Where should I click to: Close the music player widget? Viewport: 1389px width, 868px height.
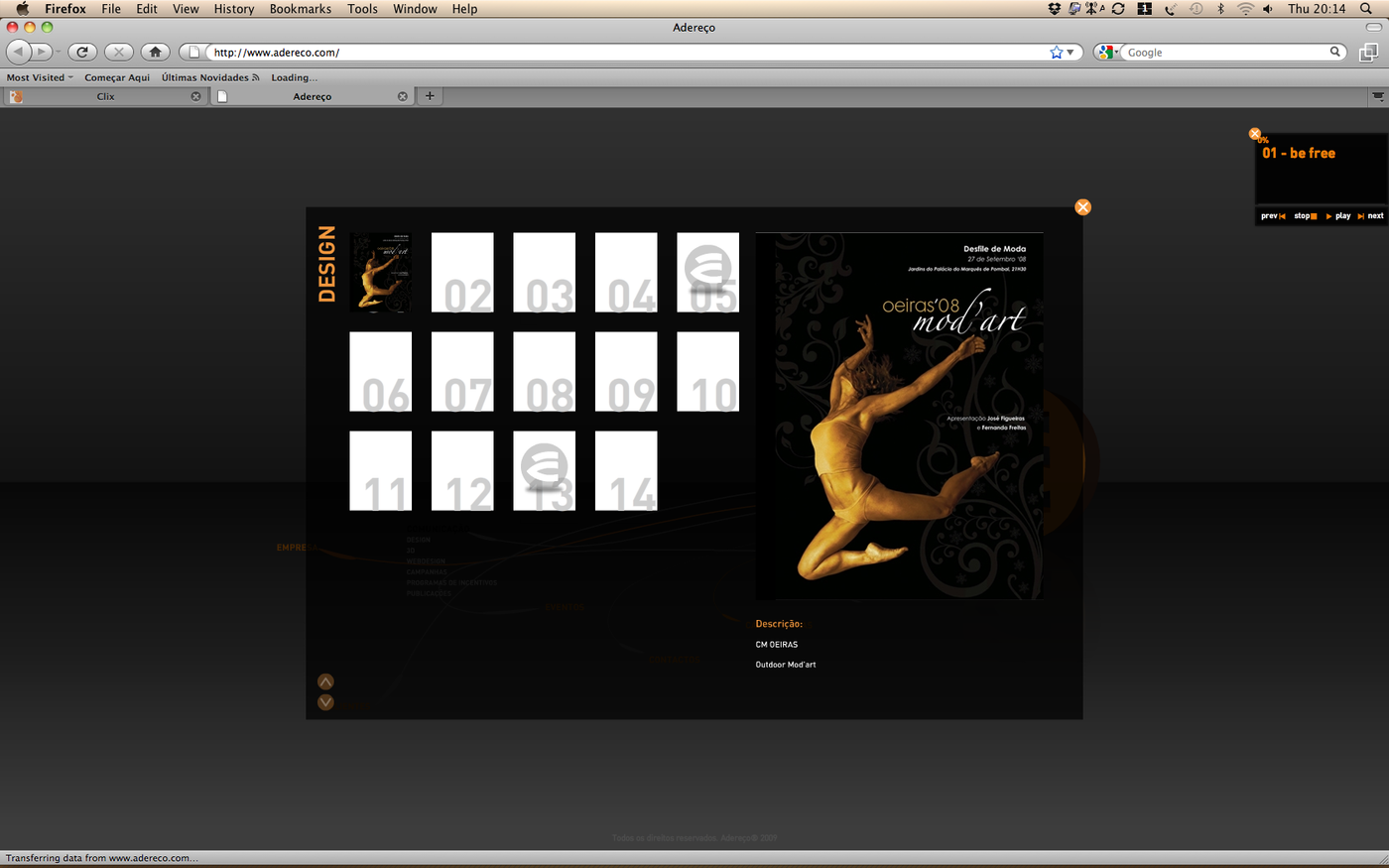[1254, 134]
